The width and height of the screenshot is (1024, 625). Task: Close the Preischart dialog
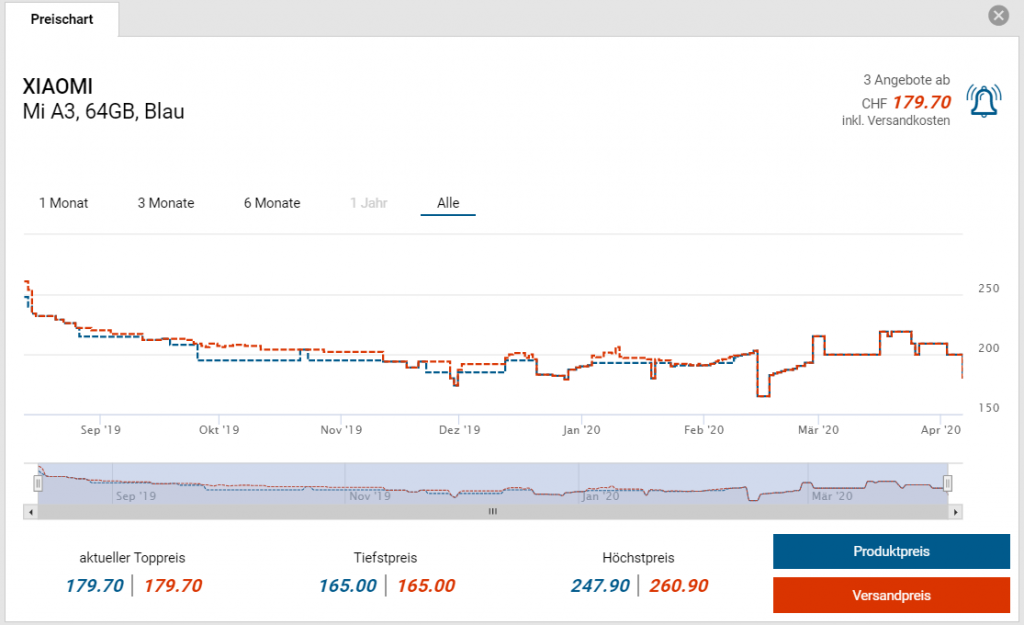click(997, 16)
